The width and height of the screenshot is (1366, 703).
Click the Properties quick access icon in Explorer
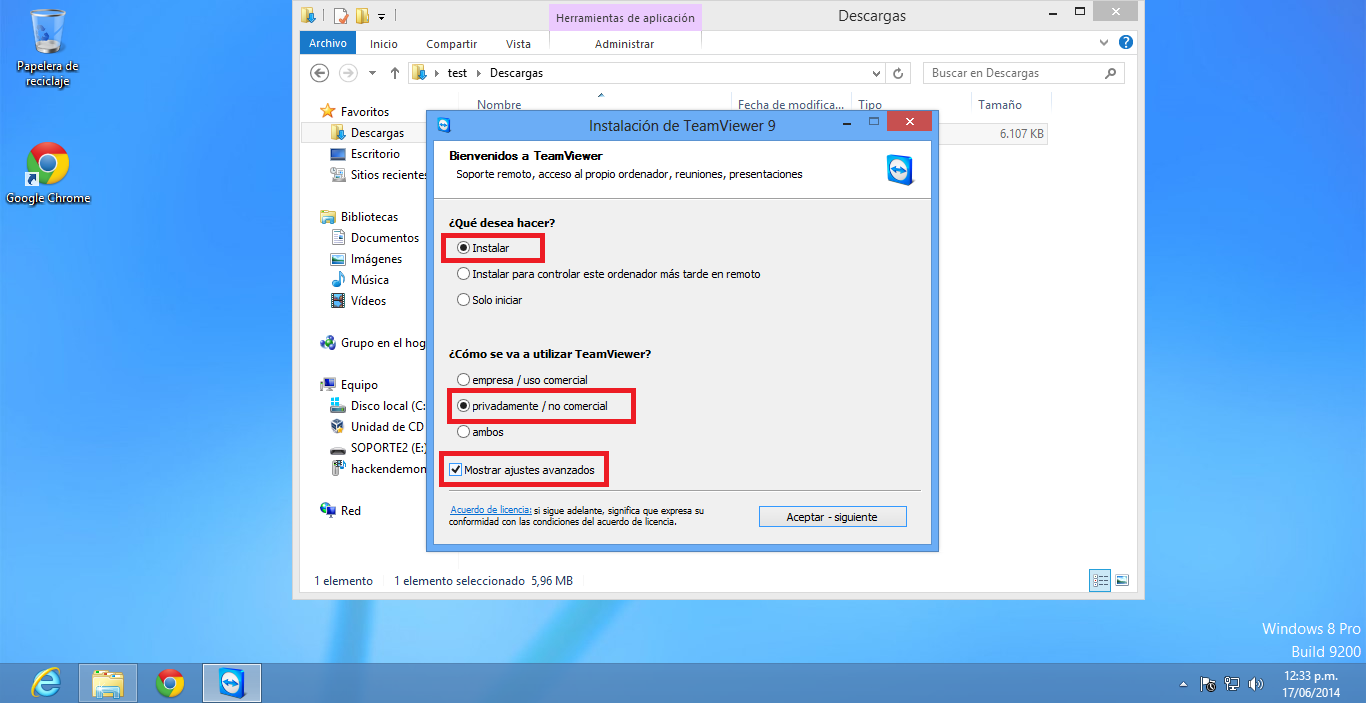[341, 15]
